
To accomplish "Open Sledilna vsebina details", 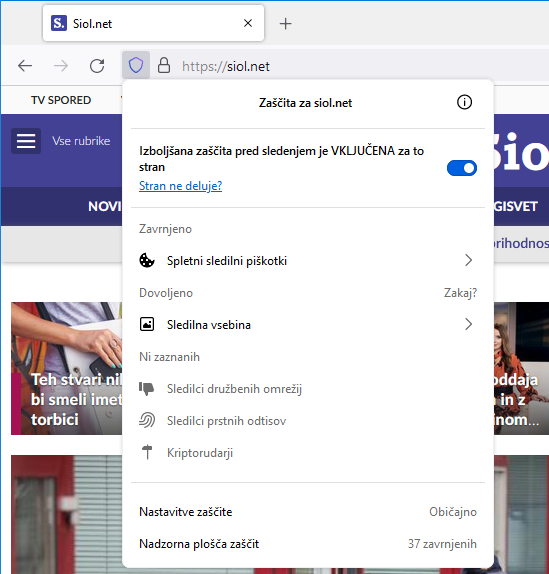I will coord(308,325).
